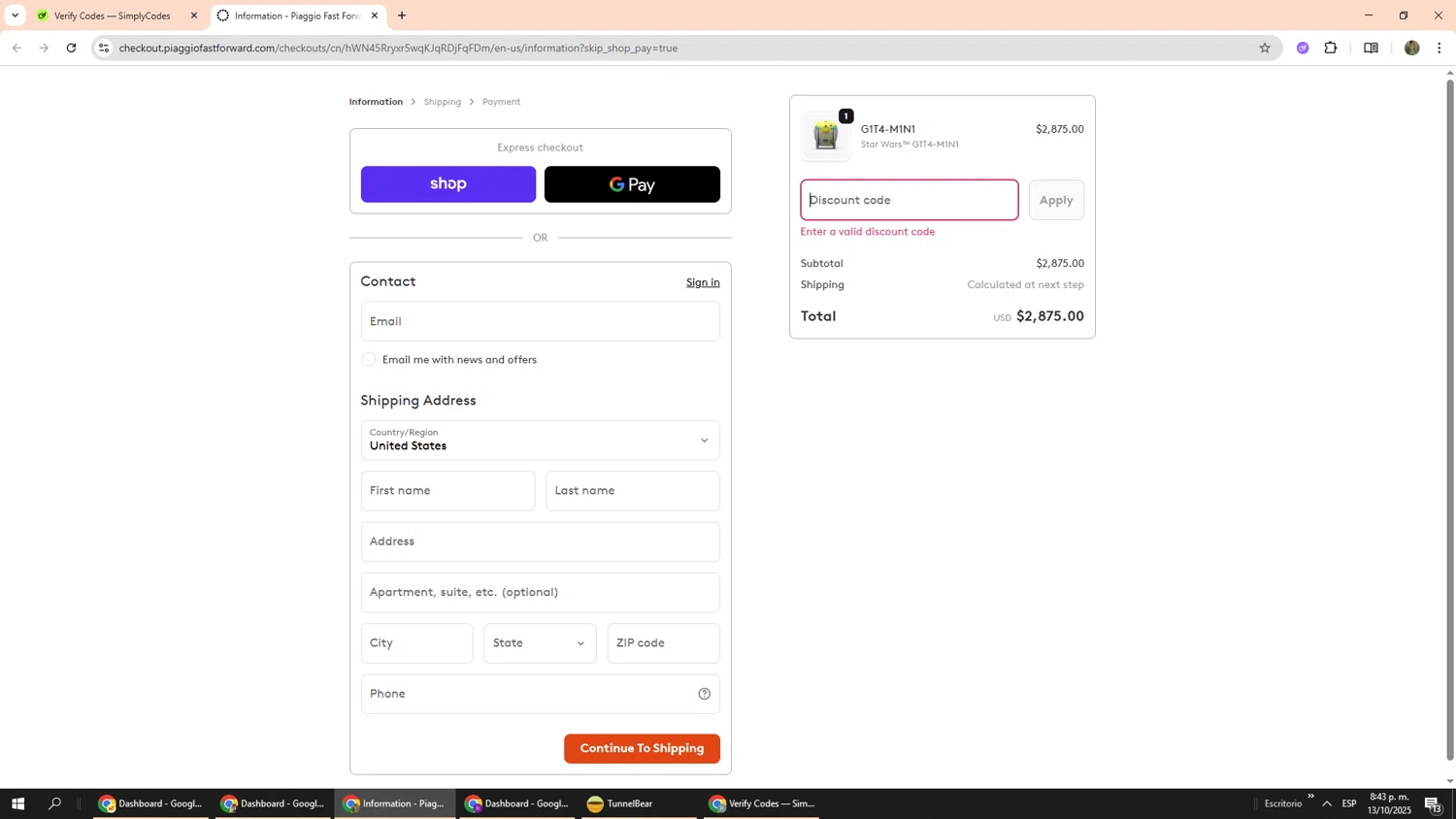This screenshot has height=819, width=1456.
Task: Expand the Escritorio toolbar chevron
Action: point(1310,797)
